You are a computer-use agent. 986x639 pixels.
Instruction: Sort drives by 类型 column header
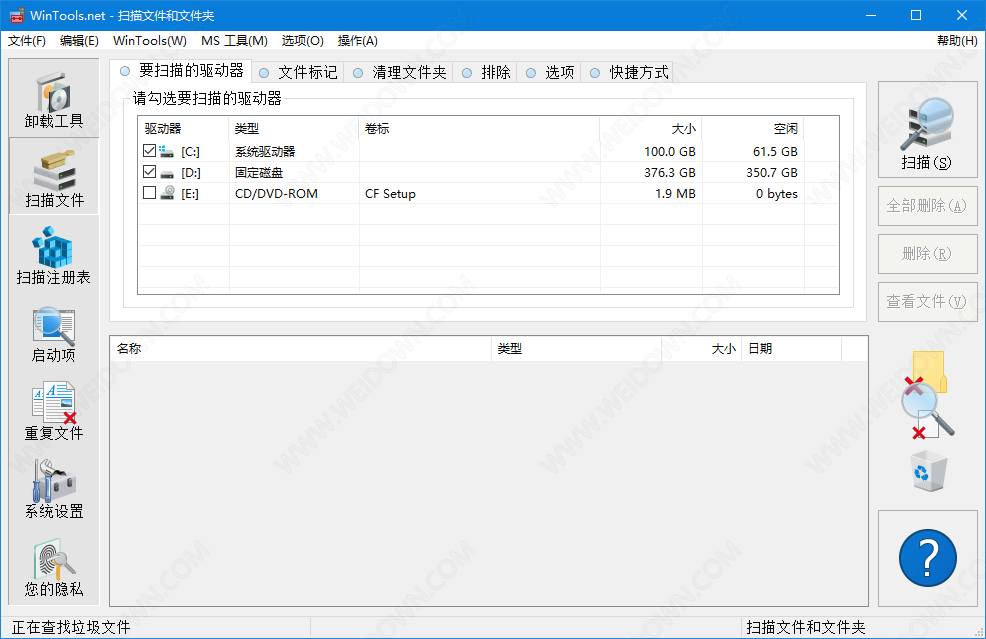[294, 128]
